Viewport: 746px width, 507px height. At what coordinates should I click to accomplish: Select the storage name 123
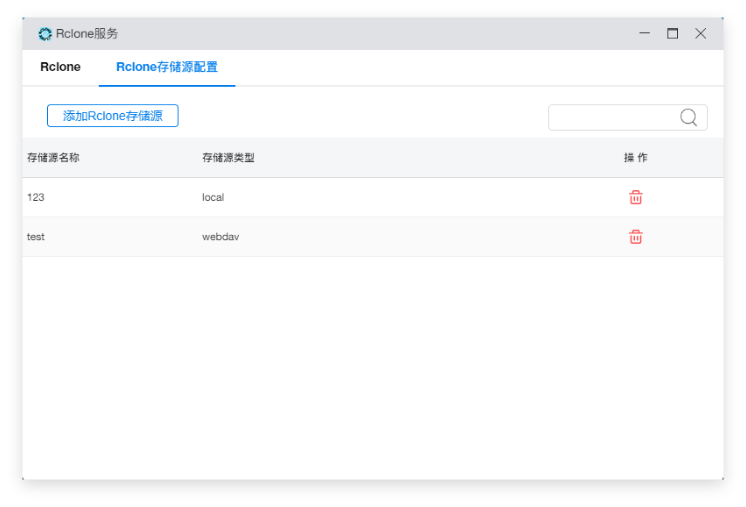coord(36,197)
